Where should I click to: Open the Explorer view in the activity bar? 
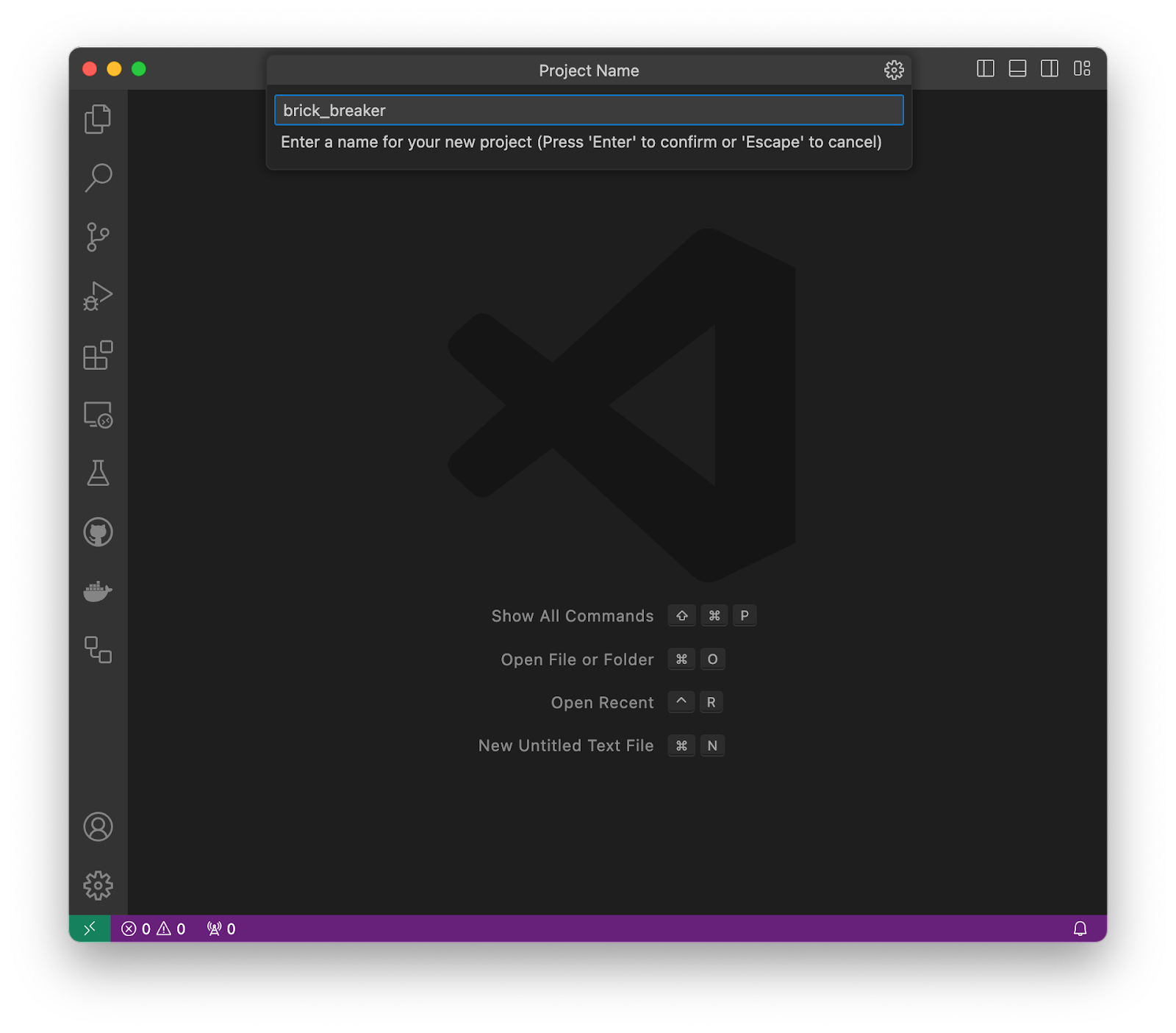tap(98, 119)
